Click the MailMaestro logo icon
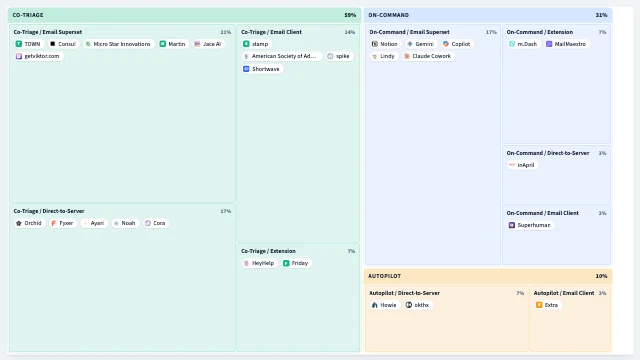This screenshot has height=360, width=640. 549,44
